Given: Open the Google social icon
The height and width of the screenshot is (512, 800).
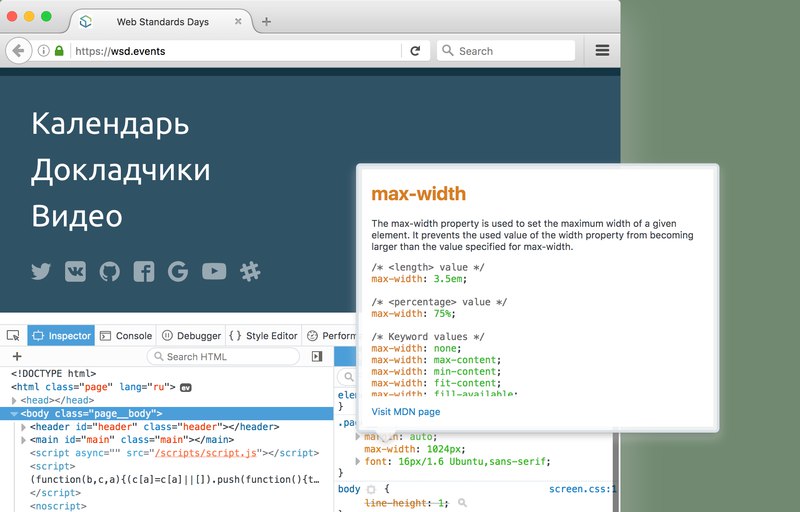Looking at the screenshot, I should point(178,271).
